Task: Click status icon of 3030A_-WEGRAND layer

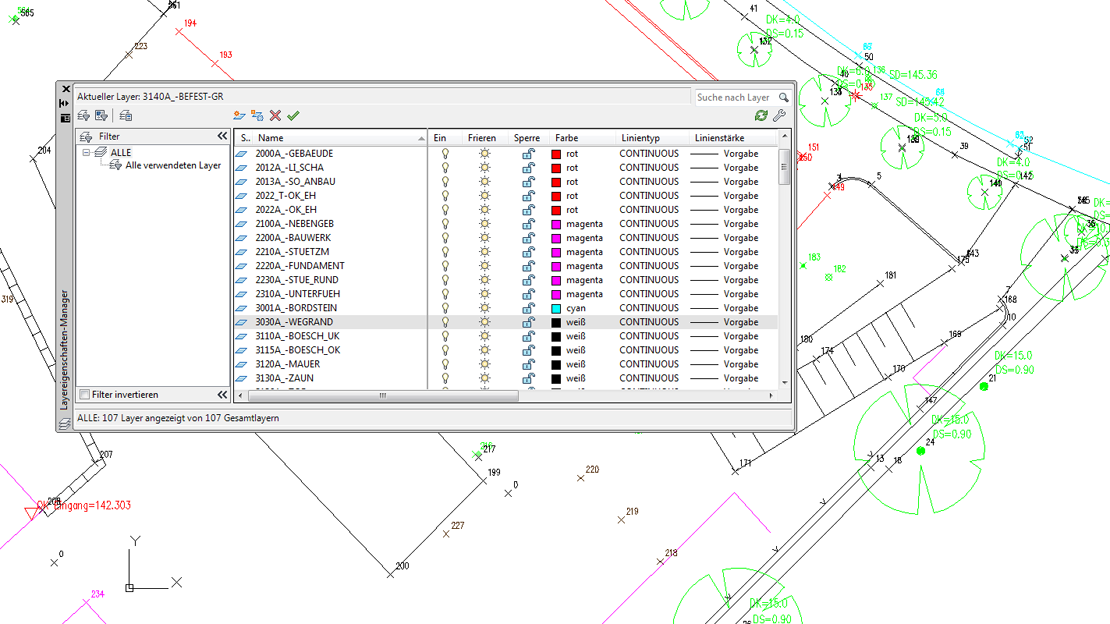Action: point(242,322)
